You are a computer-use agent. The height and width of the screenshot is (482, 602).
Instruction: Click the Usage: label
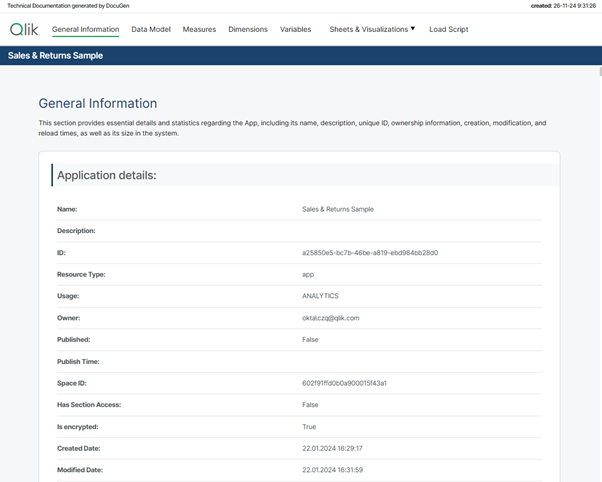tap(68, 296)
